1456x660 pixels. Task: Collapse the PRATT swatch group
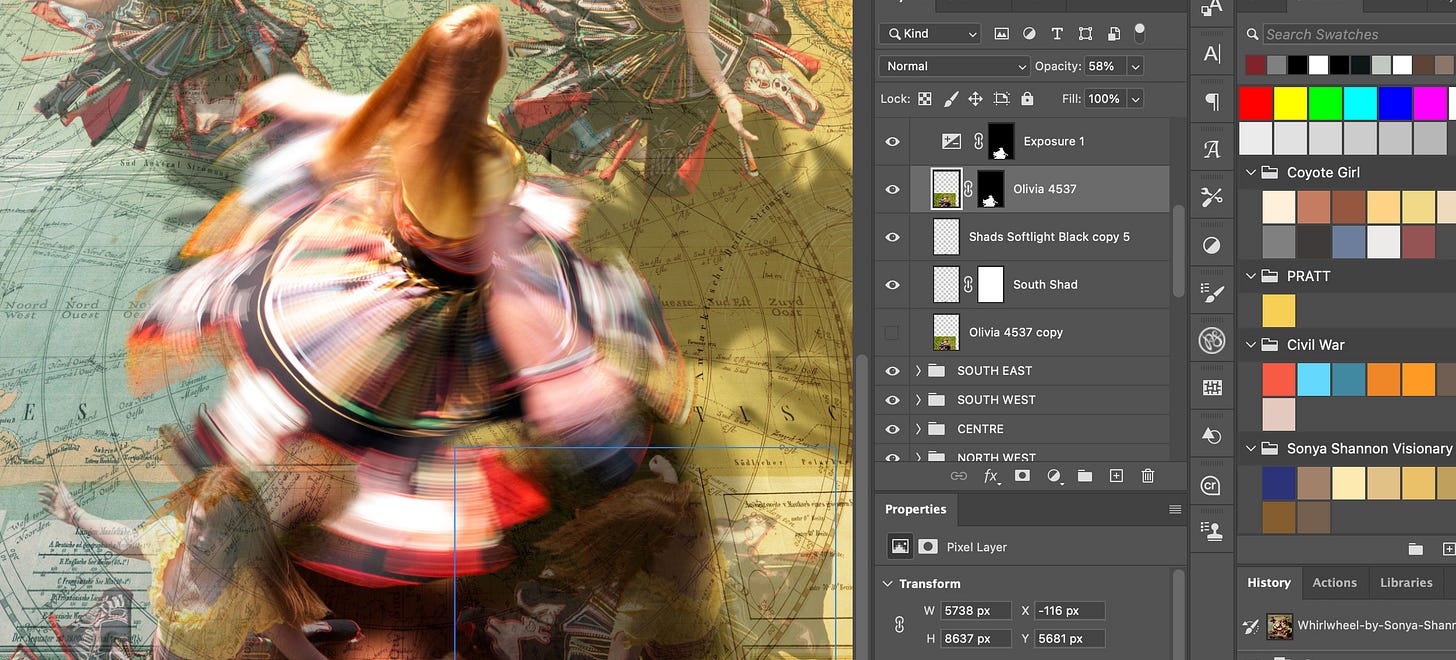pos(1250,276)
